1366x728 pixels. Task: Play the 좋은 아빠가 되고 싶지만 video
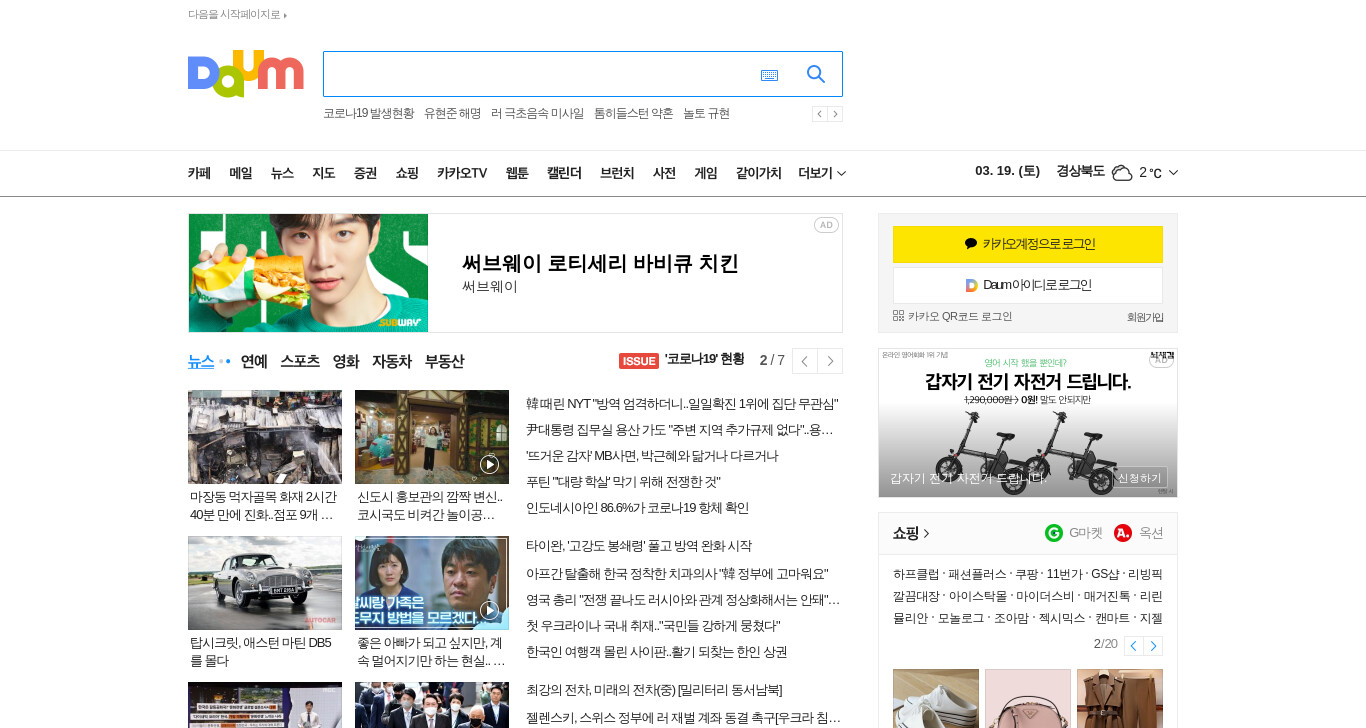[x=432, y=583]
